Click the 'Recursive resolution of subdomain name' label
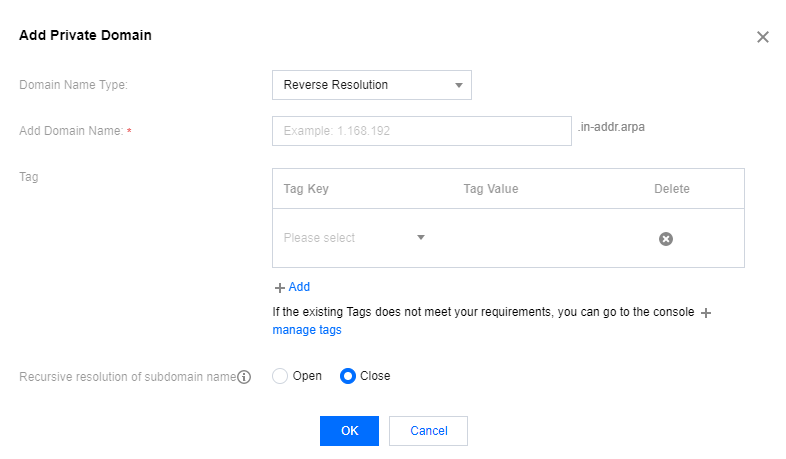Image resolution: width=786 pixels, height=459 pixels. tap(127, 377)
